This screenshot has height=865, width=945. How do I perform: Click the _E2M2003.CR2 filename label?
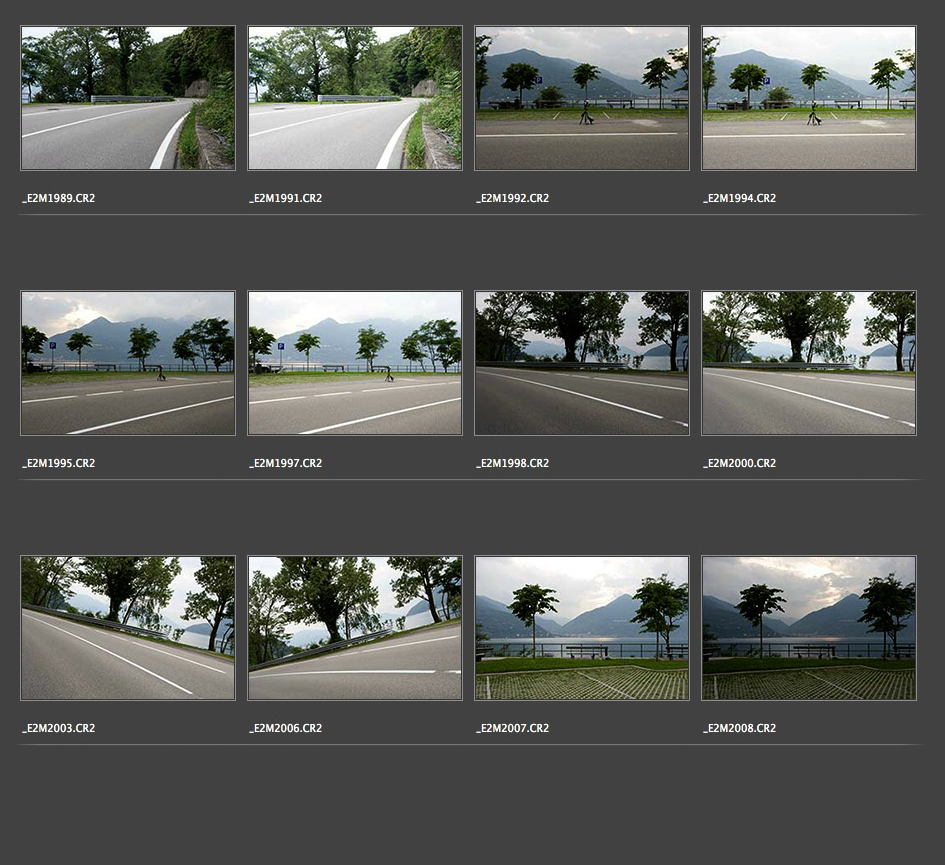point(59,729)
